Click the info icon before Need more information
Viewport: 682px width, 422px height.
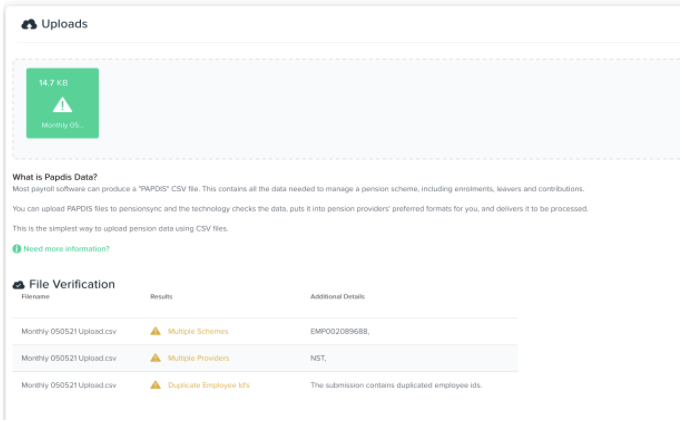pyautogui.click(x=17, y=248)
